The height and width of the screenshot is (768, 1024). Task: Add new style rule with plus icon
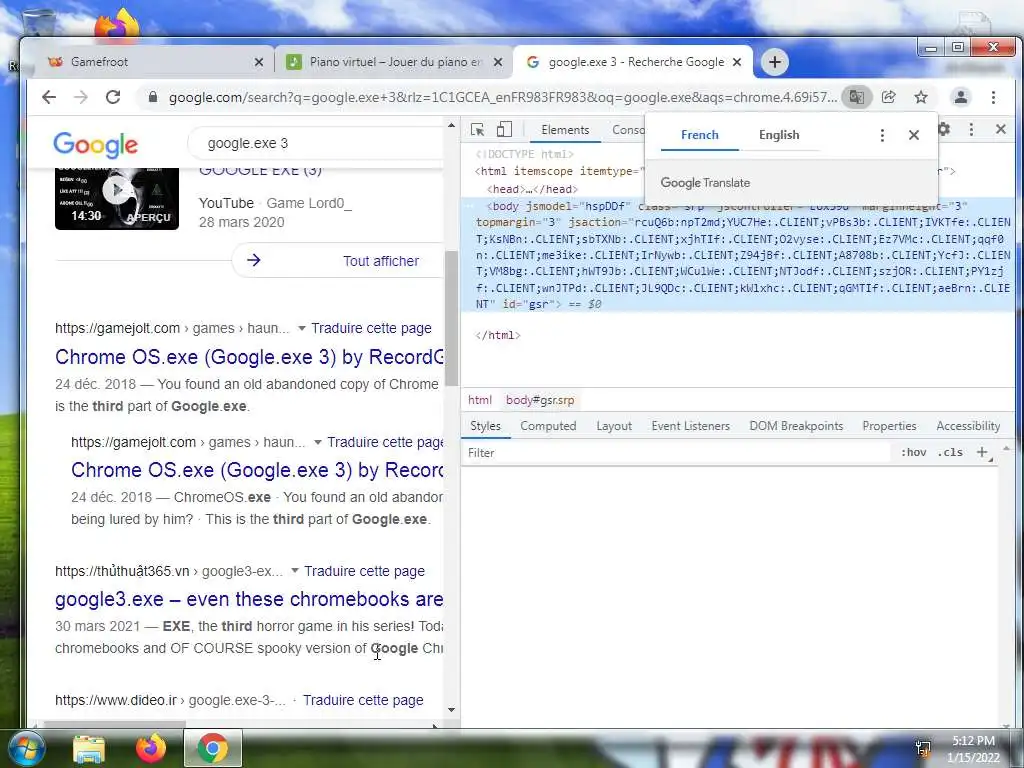pos(982,452)
